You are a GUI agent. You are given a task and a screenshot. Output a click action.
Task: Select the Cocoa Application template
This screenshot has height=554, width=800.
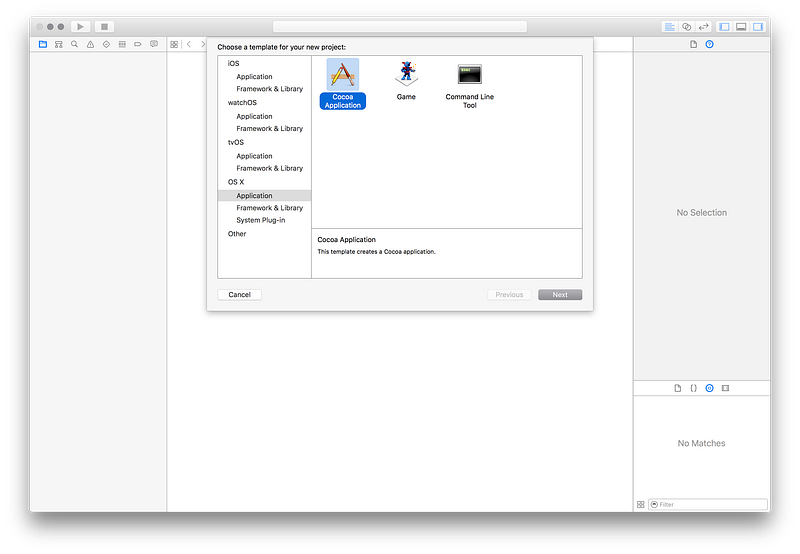pos(343,84)
